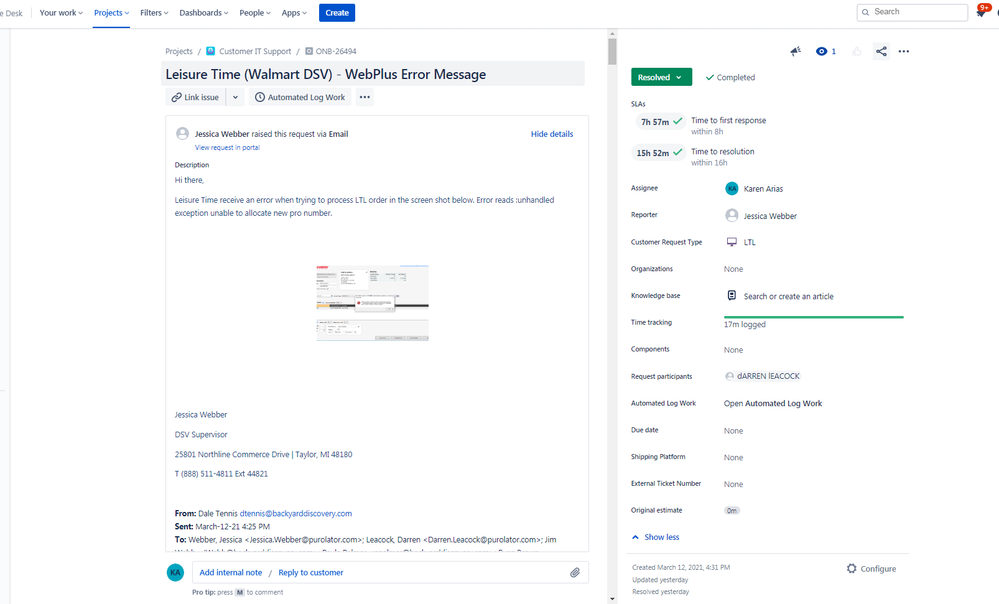Image resolution: width=999 pixels, height=604 pixels.
Task: Open the Apps menu
Action: [294, 13]
